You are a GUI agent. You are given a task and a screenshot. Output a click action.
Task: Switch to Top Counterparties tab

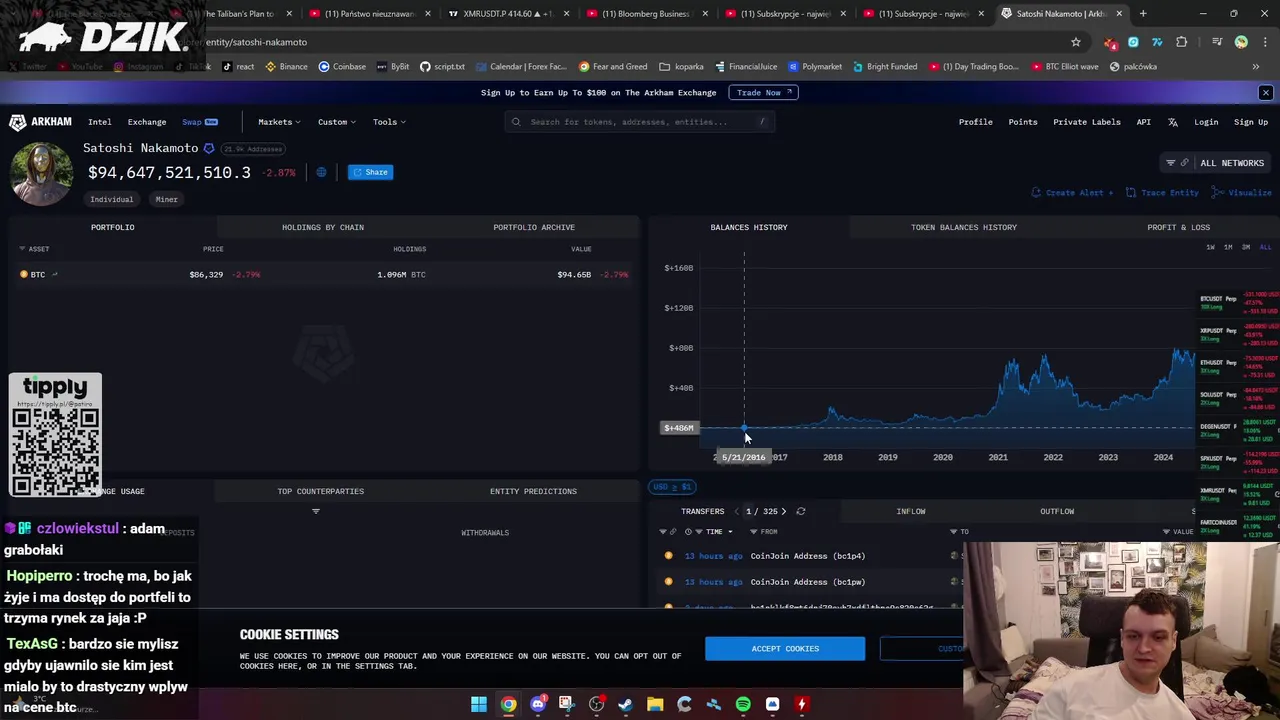click(x=320, y=491)
